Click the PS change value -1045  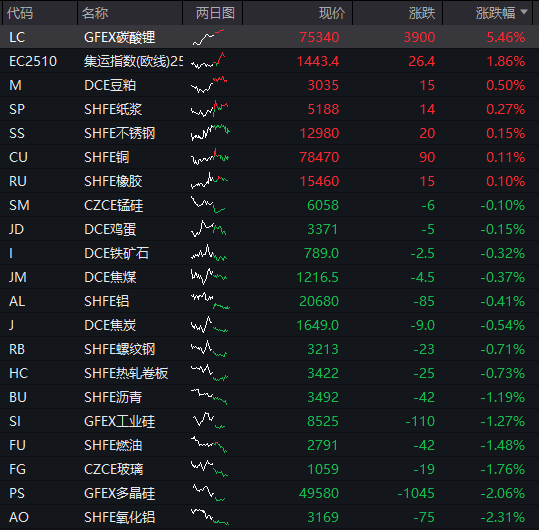click(416, 493)
